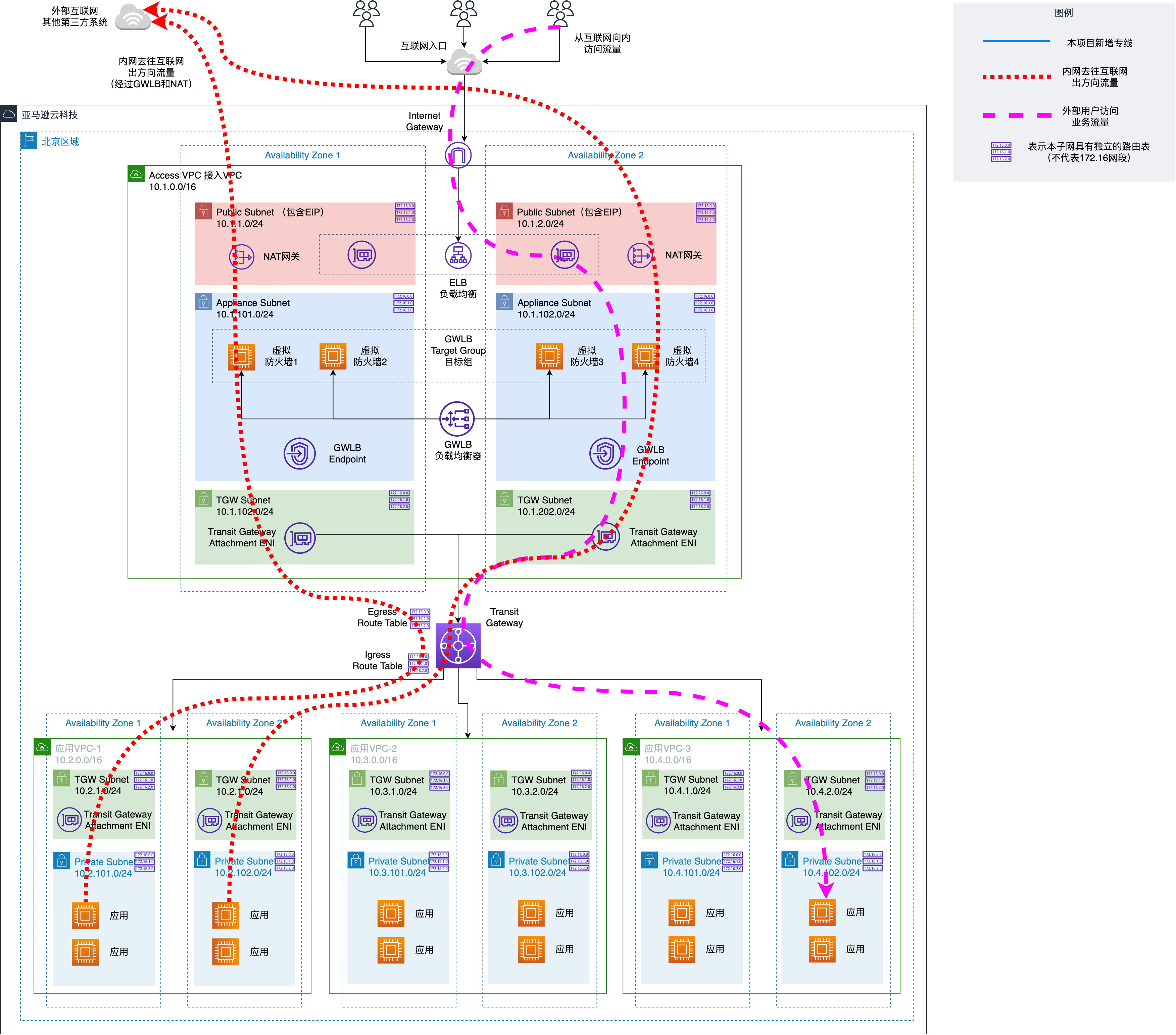Select virtual firewall 3 icon

coord(549,356)
